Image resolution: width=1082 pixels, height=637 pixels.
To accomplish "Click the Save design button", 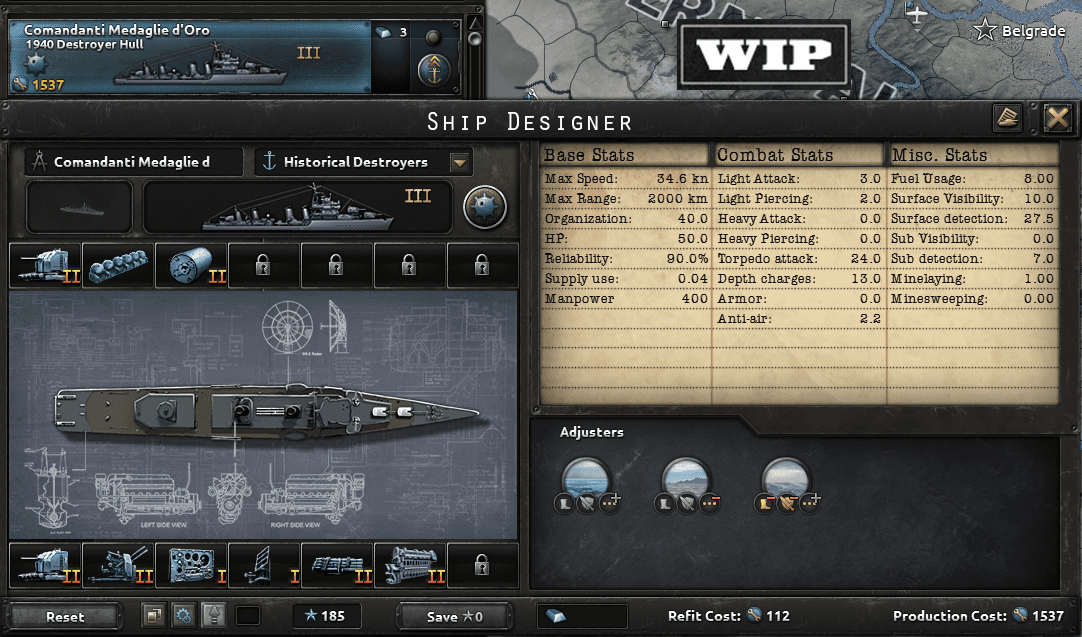I will [455, 616].
